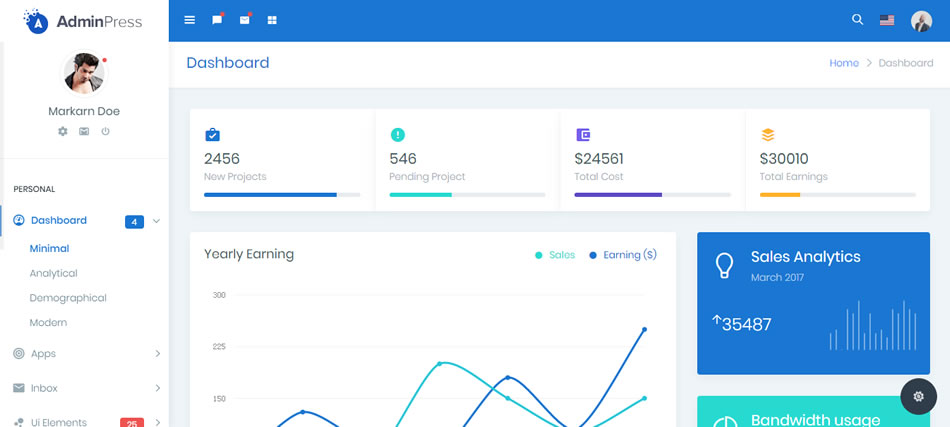This screenshot has height=427, width=950.
Task: Open the US flag language selector
Action: coord(887,20)
